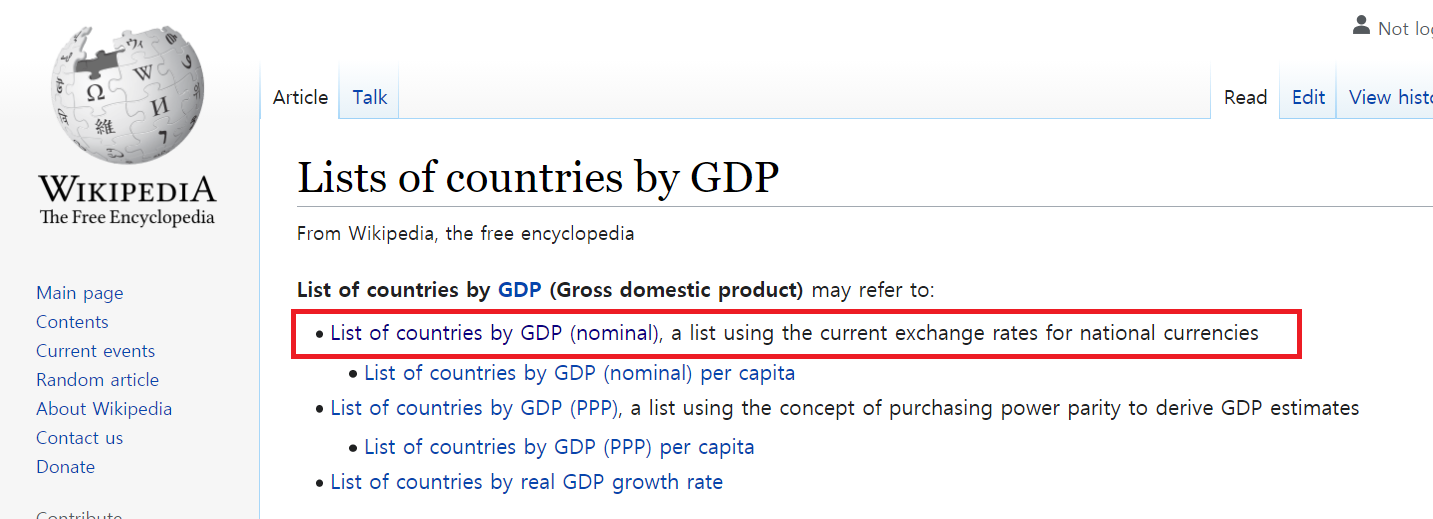Click Random article link
This screenshot has height=519, width=1433.
[97, 380]
